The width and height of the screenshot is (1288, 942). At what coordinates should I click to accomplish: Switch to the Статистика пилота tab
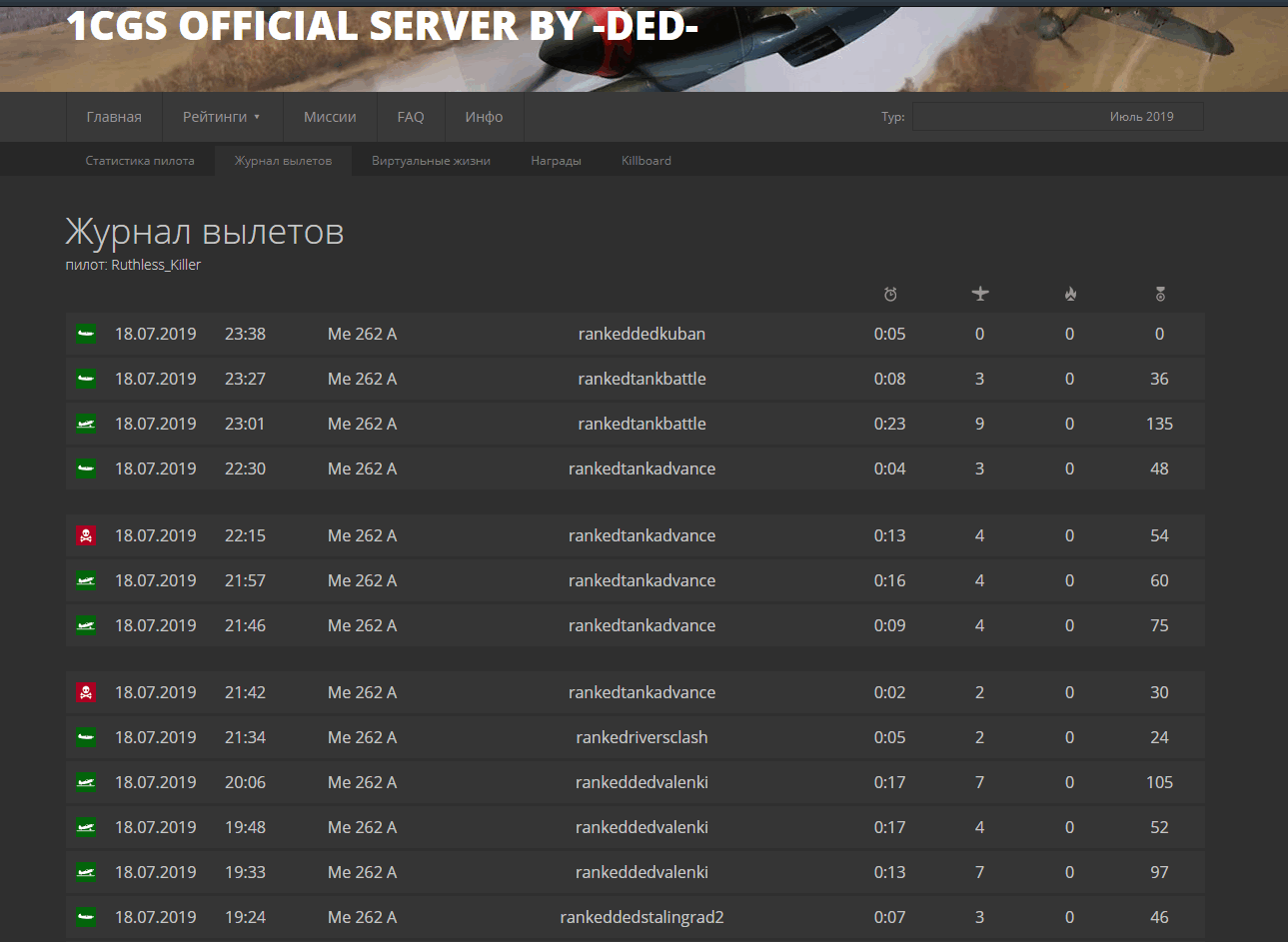coord(140,160)
